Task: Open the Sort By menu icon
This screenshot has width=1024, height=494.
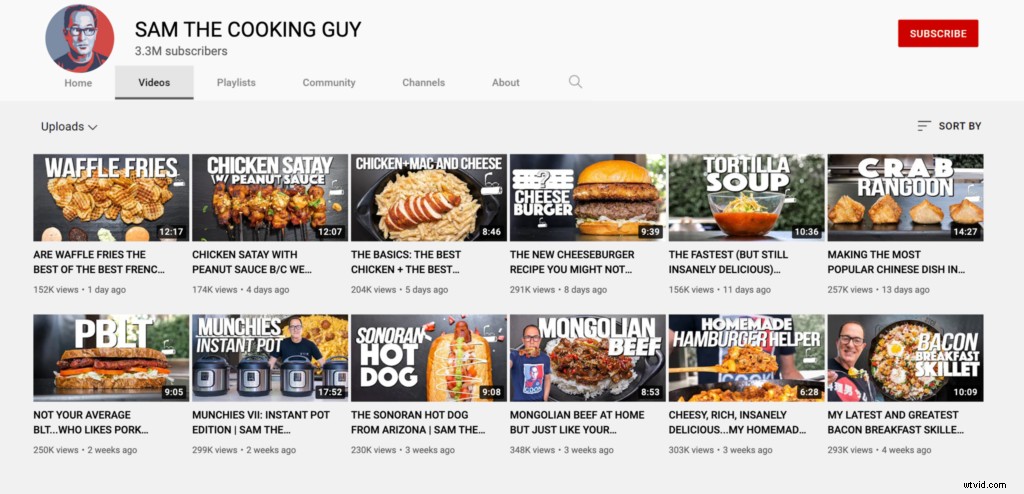Action: 923,126
